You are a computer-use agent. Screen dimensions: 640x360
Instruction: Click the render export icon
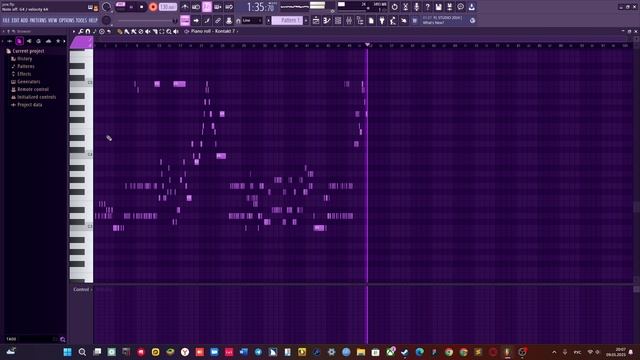point(449,7)
